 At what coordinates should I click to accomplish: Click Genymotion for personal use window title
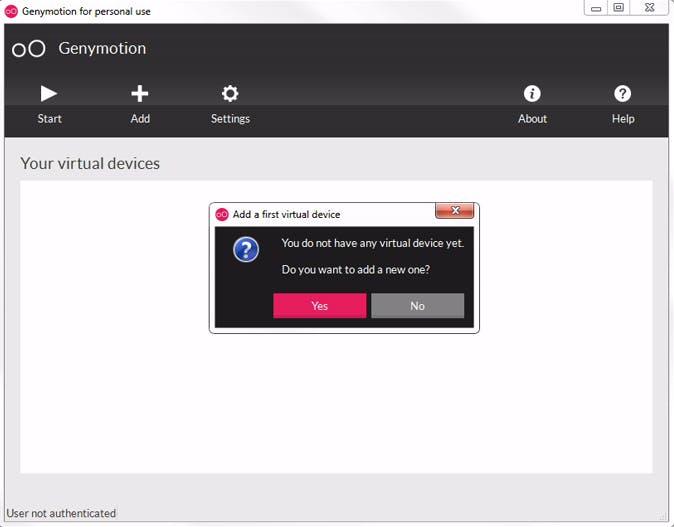(86, 12)
